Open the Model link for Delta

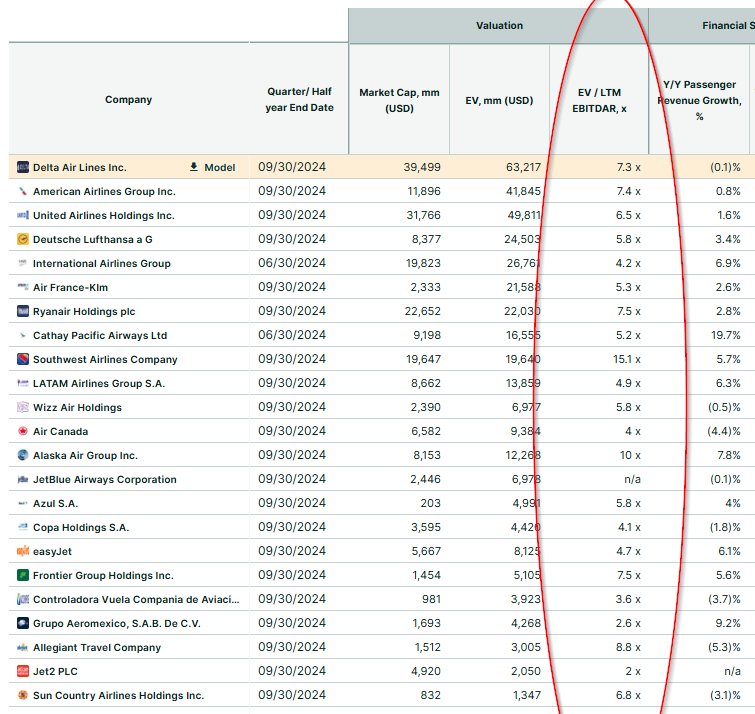tap(220, 168)
